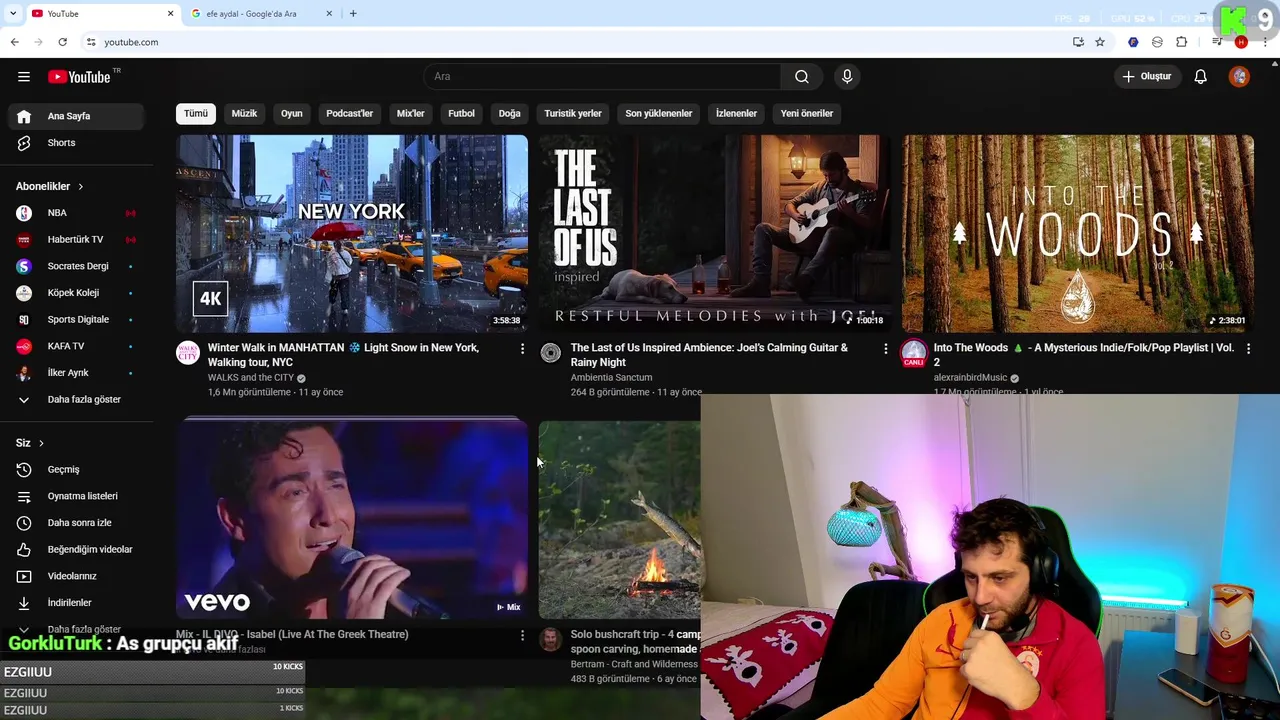Screen dimensions: 1280x720
Task: Open Into The Woods playlist title
Action: (1084, 355)
